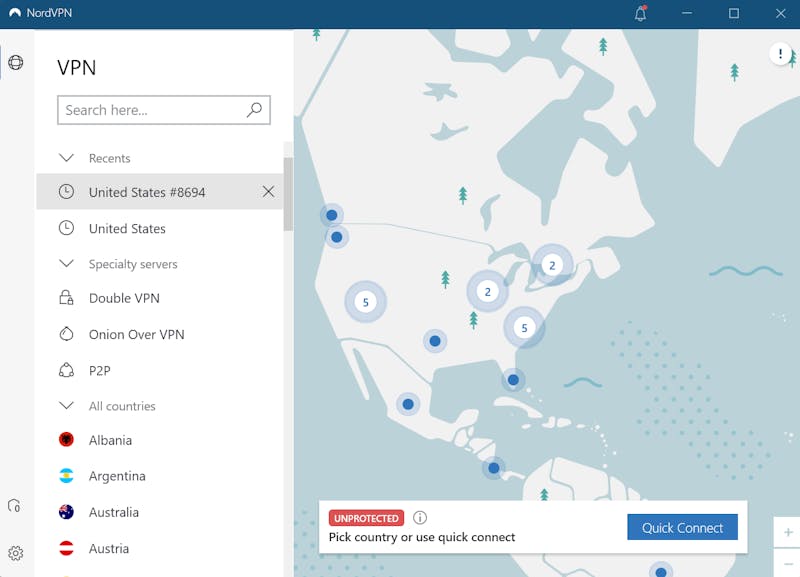This screenshot has height=577, width=800.
Task: Click the Argentina flag icon
Action: point(66,475)
